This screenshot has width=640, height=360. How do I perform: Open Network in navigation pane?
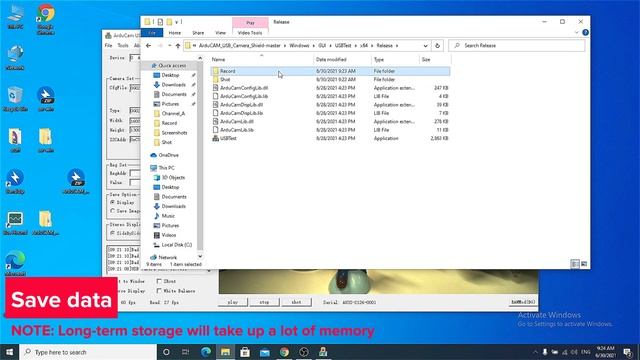tap(167, 258)
